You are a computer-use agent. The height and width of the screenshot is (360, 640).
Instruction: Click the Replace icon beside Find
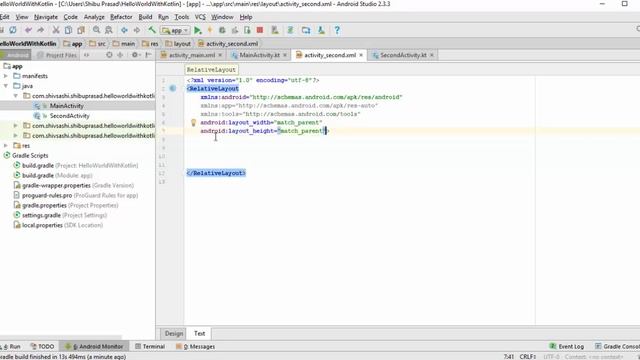click(x=109, y=30)
